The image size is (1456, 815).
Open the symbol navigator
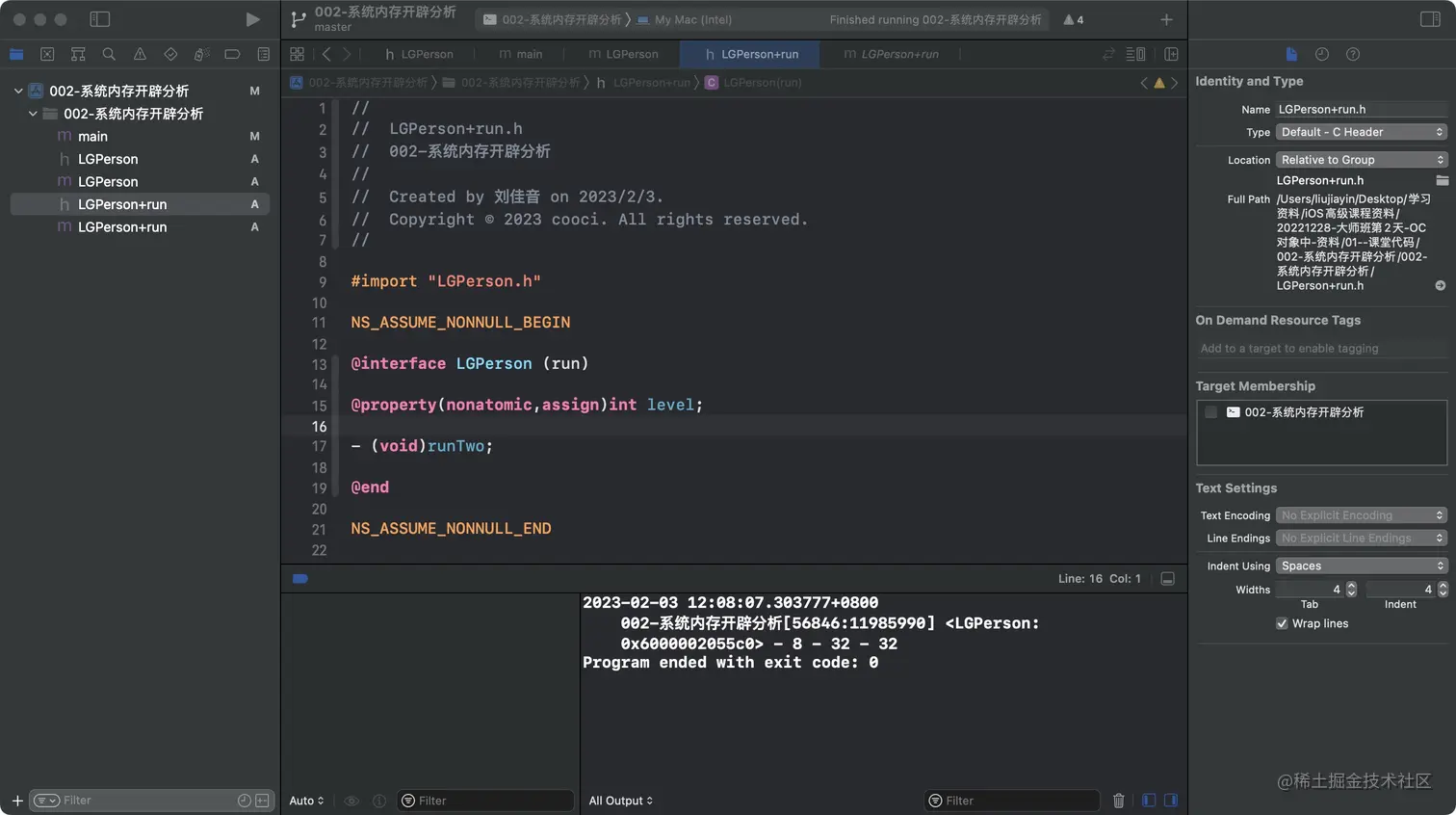point(78,54)
